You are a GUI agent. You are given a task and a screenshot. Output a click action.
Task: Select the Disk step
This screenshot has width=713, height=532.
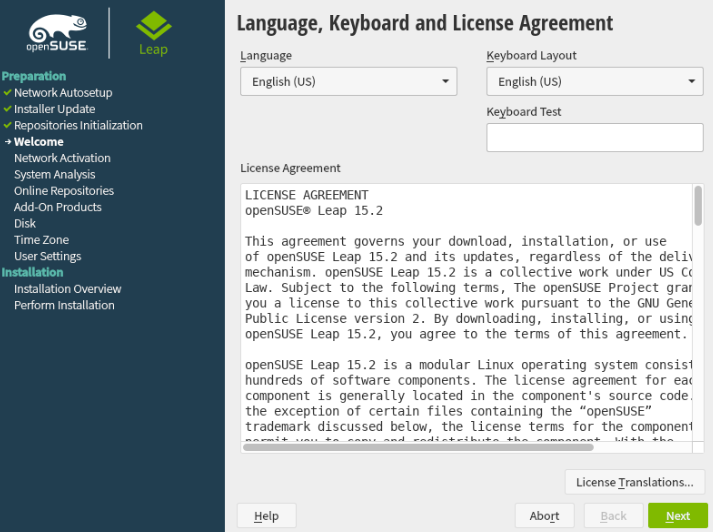pyautogui.click(x=25, y=223)
